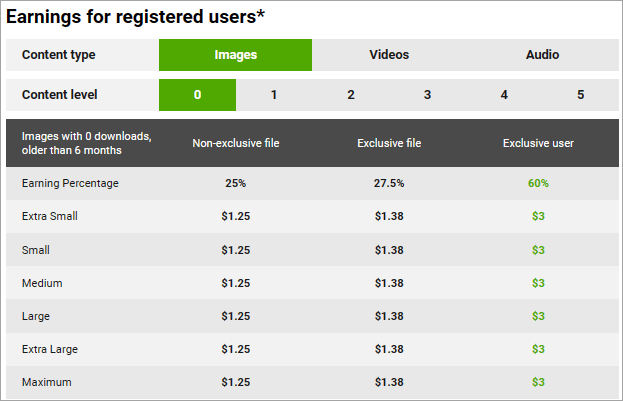This screenshot has height=401, width=623.
Task: Open the Audio content type tab
Action: coord(542,55)
